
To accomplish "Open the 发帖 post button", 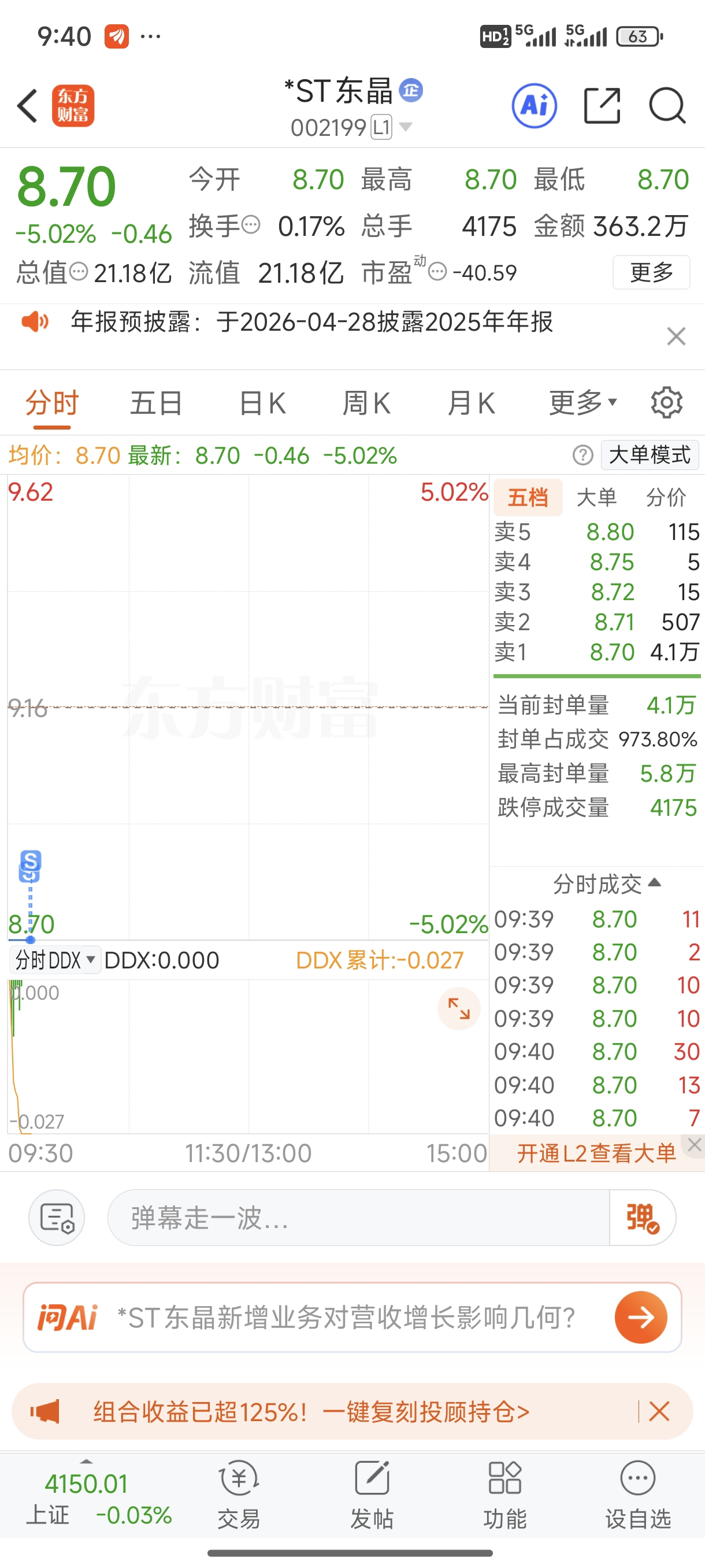I will [372, 1496].
